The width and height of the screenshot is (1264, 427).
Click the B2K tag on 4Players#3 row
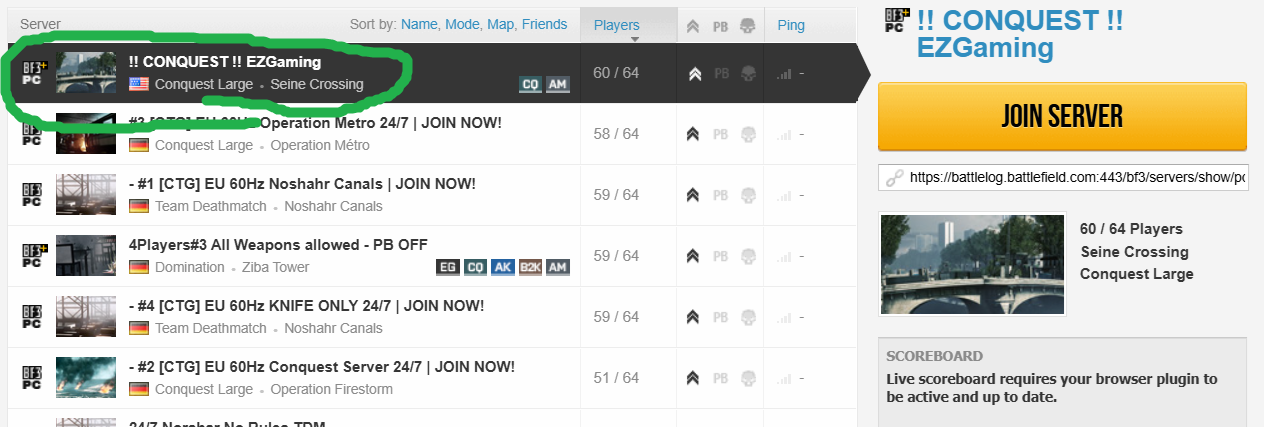[x=531, y=268]
